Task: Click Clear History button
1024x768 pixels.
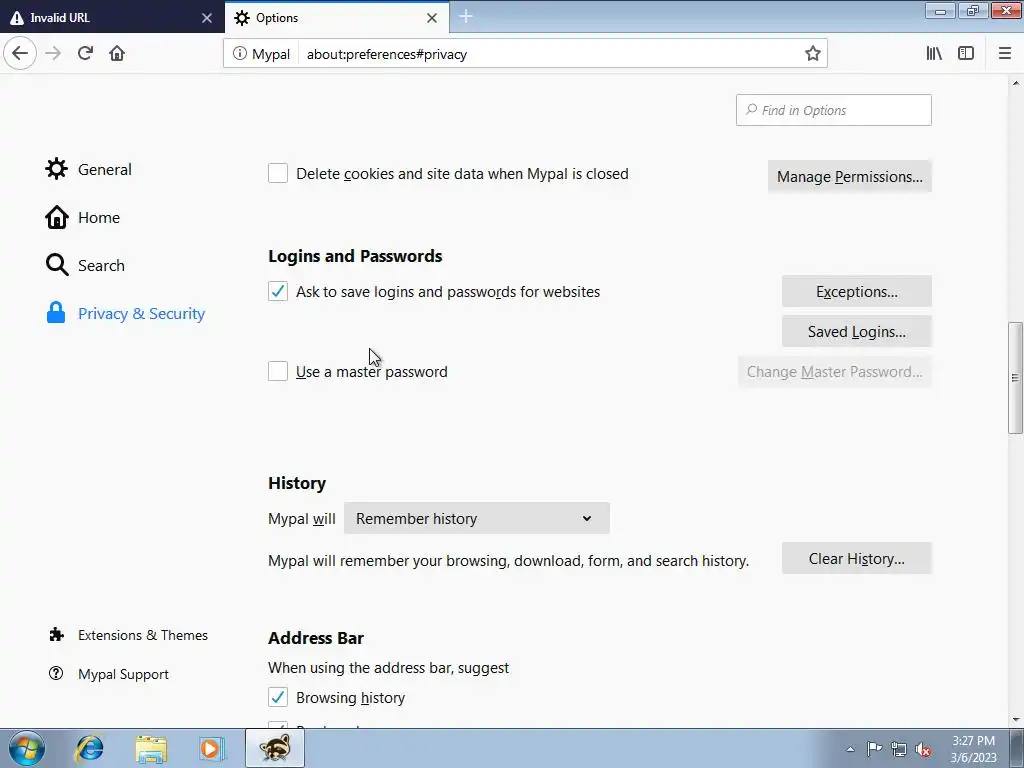Action: tap(857, 558)
